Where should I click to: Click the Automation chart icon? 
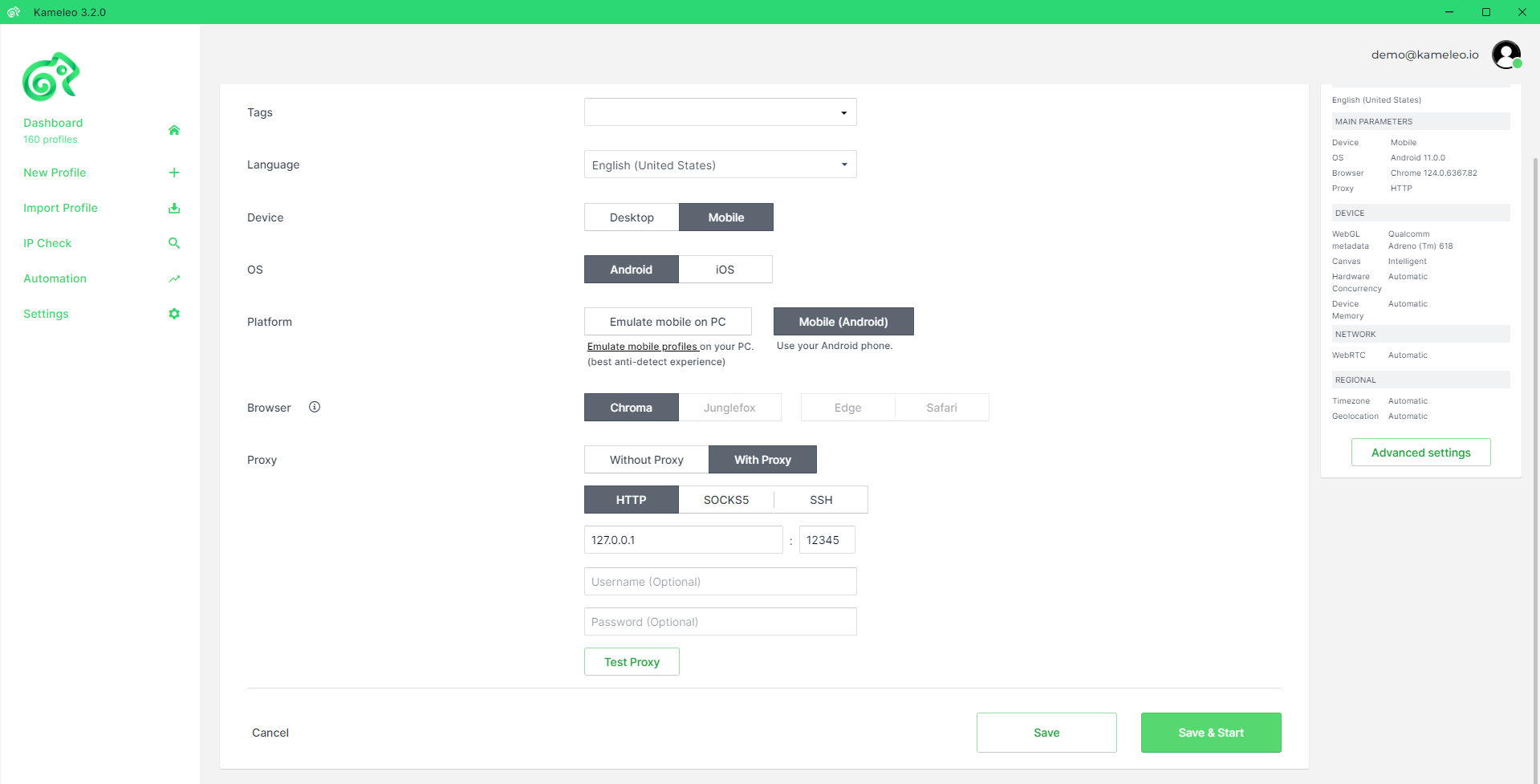coord(174,278)
